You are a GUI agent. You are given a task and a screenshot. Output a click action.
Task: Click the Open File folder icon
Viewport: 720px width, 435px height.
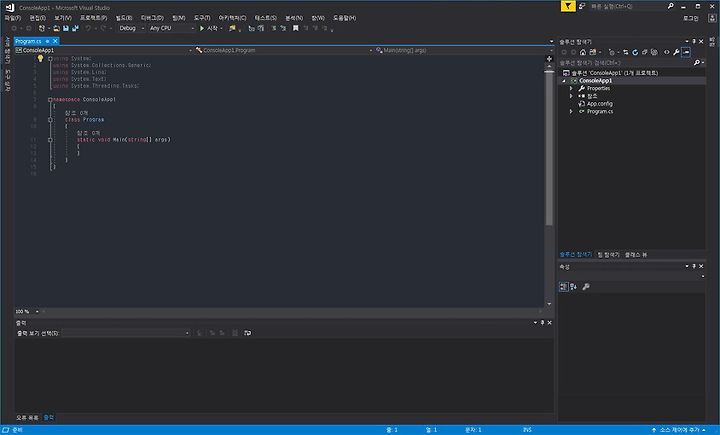point(56,28)
